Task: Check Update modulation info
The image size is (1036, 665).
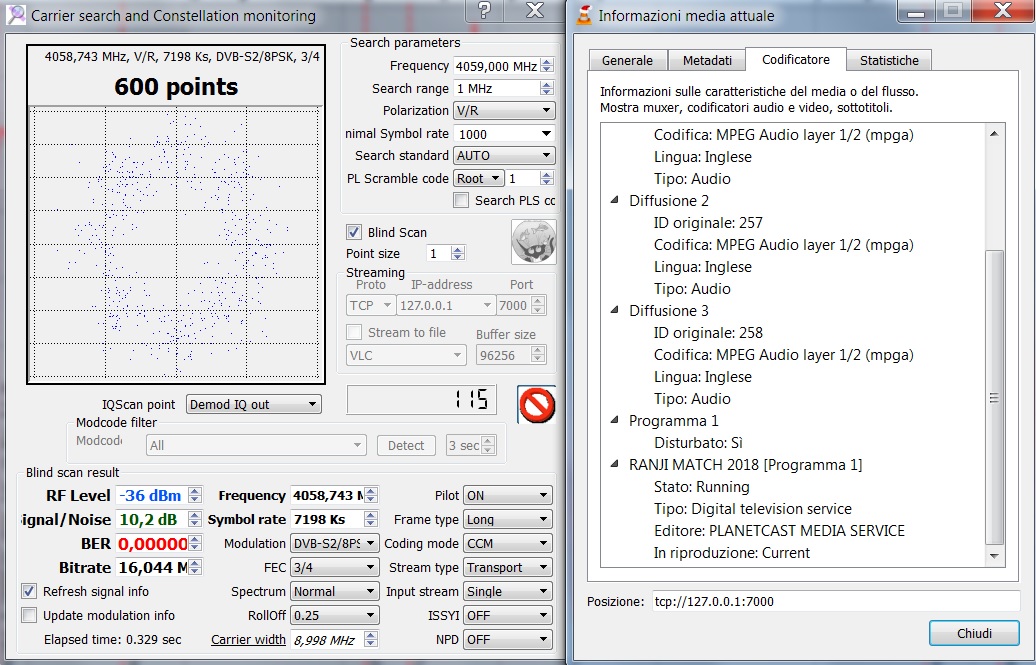Action: pyautogui.click(x=28, y=615)
